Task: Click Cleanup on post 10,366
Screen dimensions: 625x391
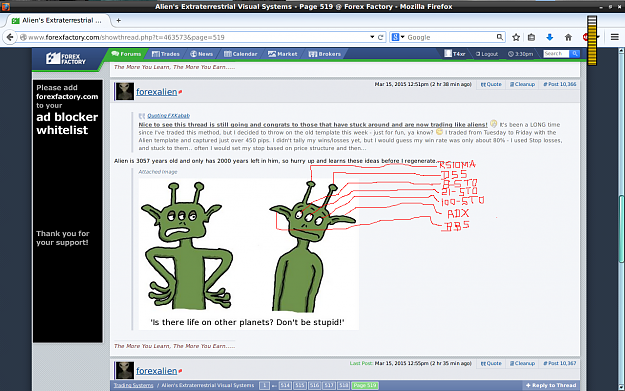Action: (x=523, y=84)
